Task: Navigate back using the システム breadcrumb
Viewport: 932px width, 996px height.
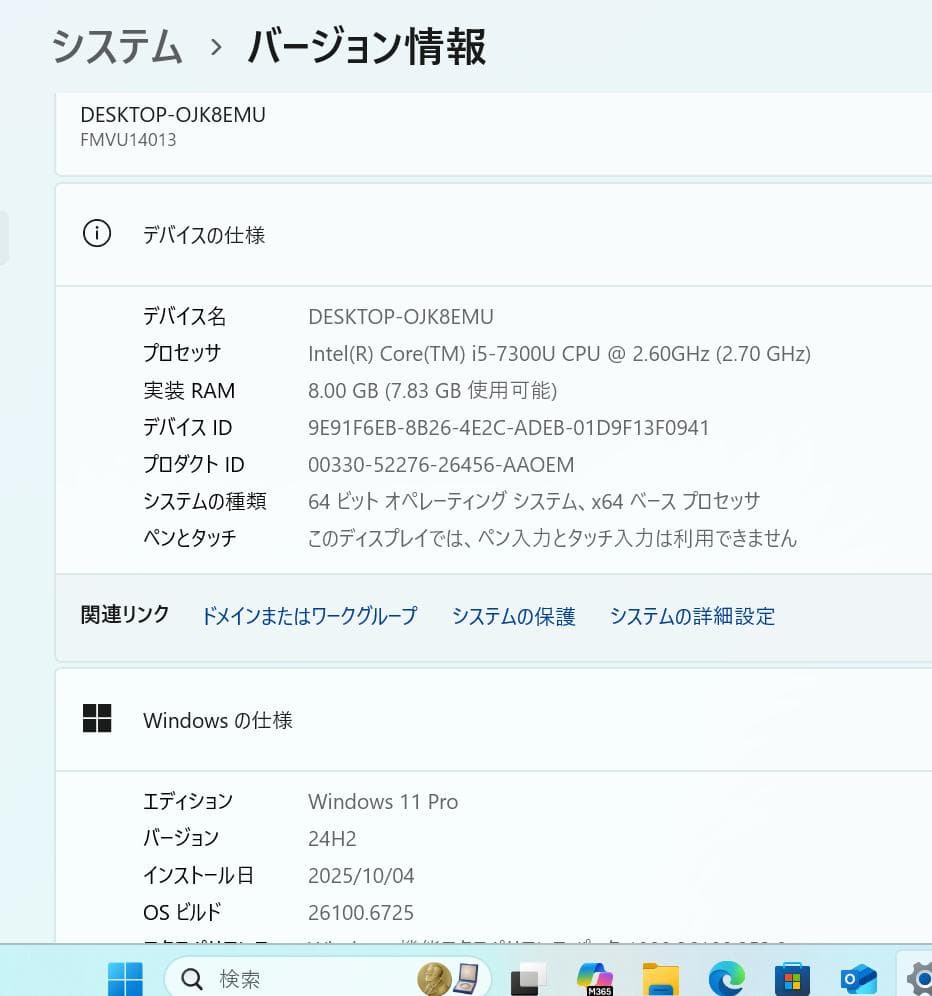Action: [x=115, y=46]
